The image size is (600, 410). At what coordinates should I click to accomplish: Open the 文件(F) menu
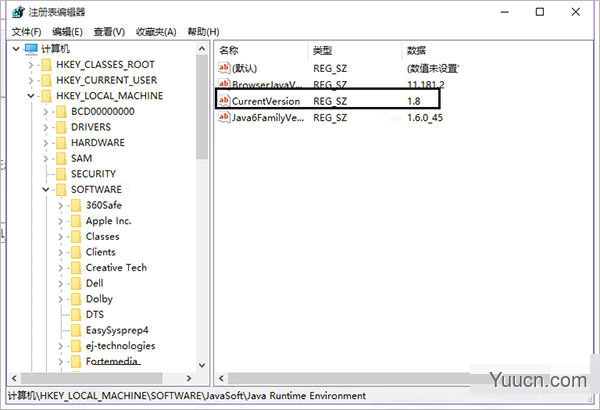[26, 32]
